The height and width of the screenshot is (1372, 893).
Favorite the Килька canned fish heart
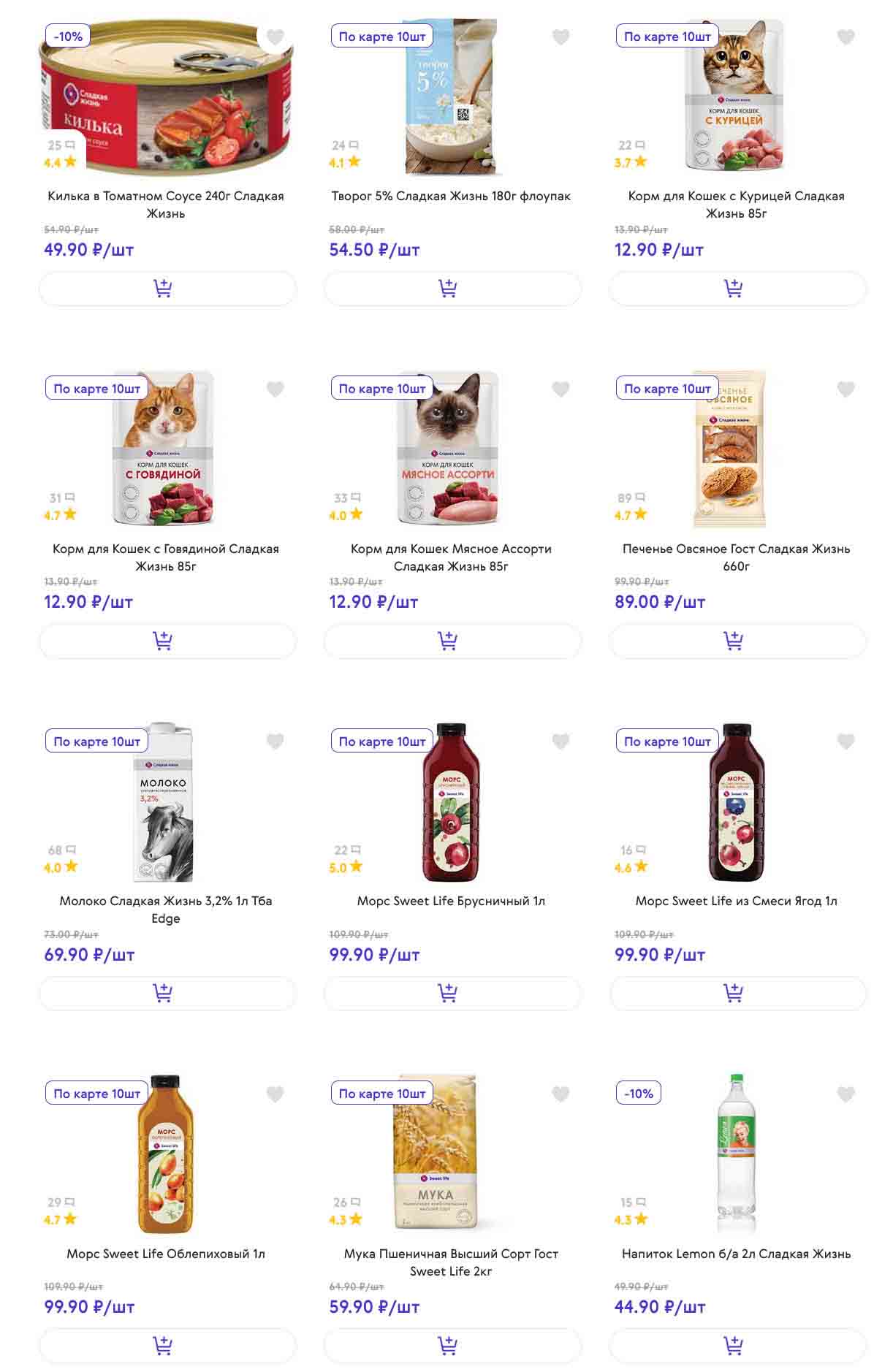pyautogui.click(x=275, y=37)
